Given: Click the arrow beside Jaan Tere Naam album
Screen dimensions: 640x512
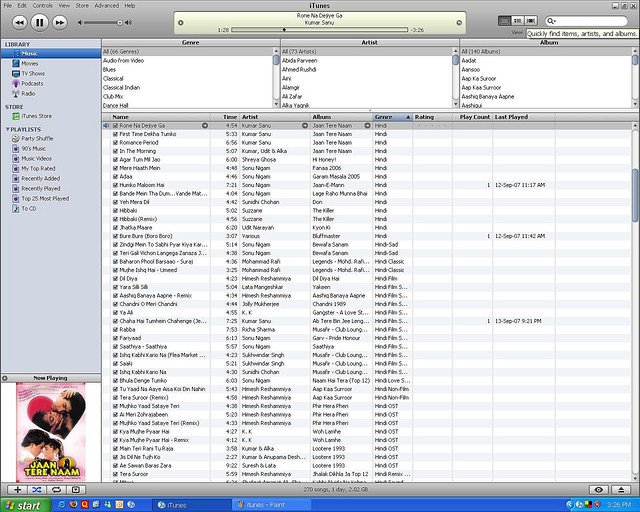Looking at the screenshot, I should coord(367,126).
